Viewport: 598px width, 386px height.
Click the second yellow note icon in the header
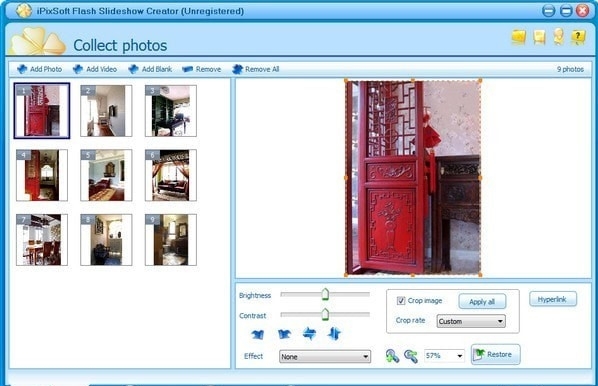pyautogui.click(x=539, y=37)
